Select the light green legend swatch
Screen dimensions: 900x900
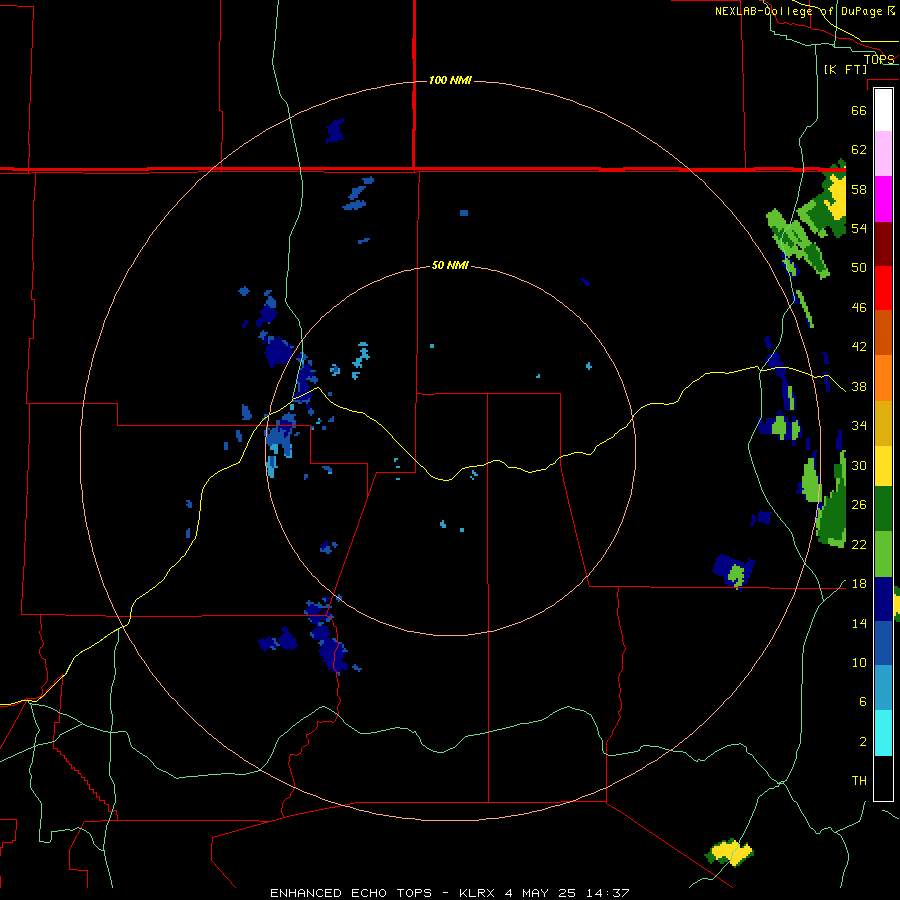click(883, 554)
